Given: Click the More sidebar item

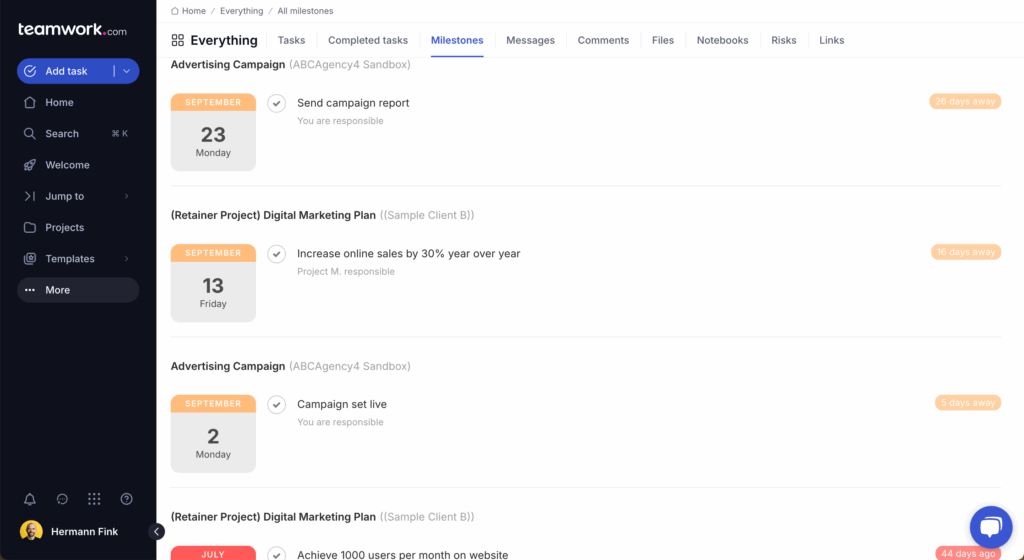Looking at the screenshot, I should (x=78, y=290).
